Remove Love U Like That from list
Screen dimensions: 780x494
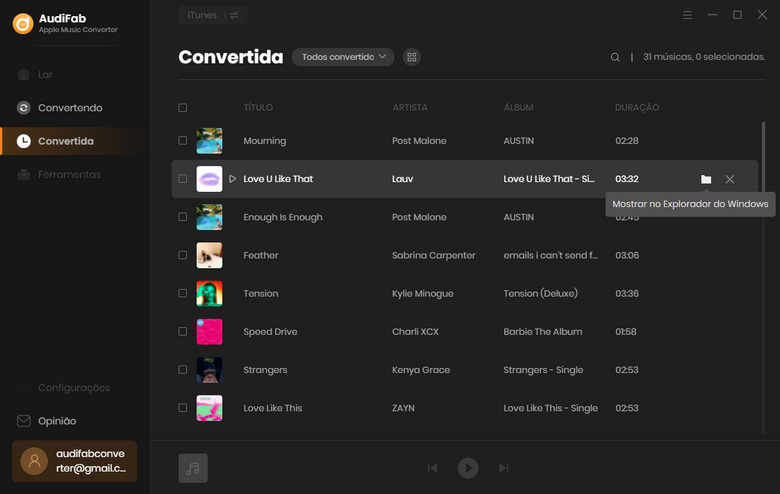click(729, 179)
